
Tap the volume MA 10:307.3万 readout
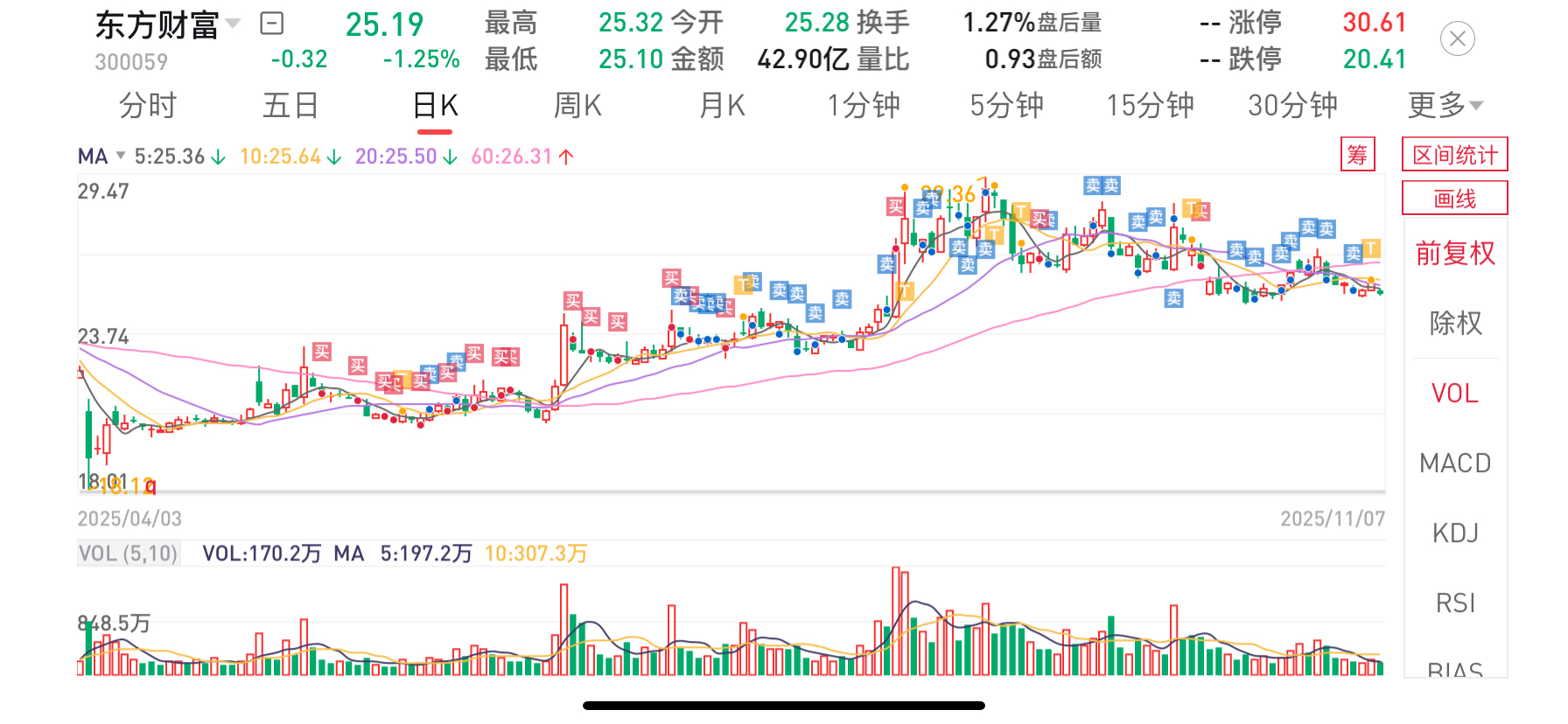click(x=535, y=553)
